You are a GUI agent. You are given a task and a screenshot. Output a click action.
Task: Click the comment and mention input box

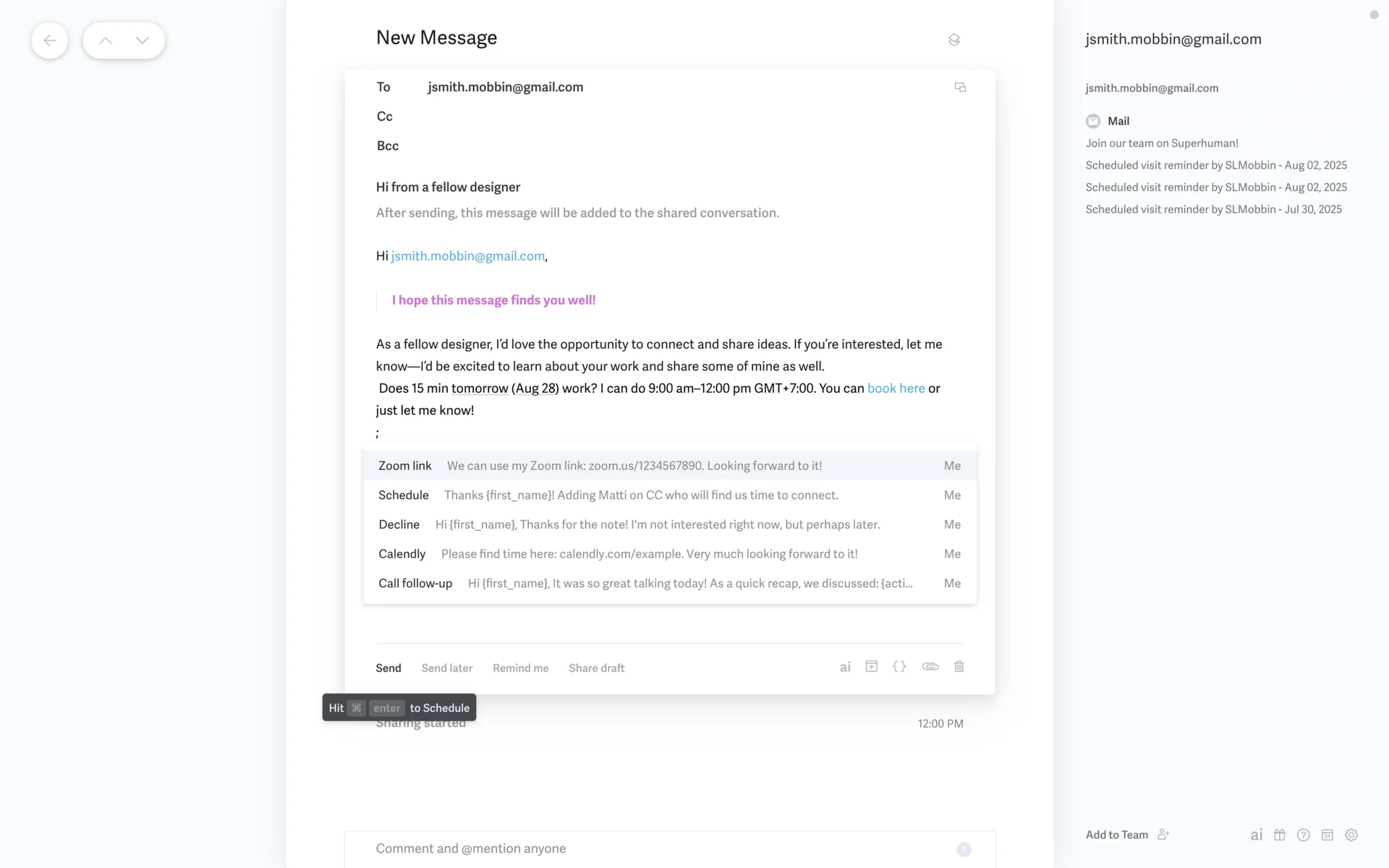[651, 848]
